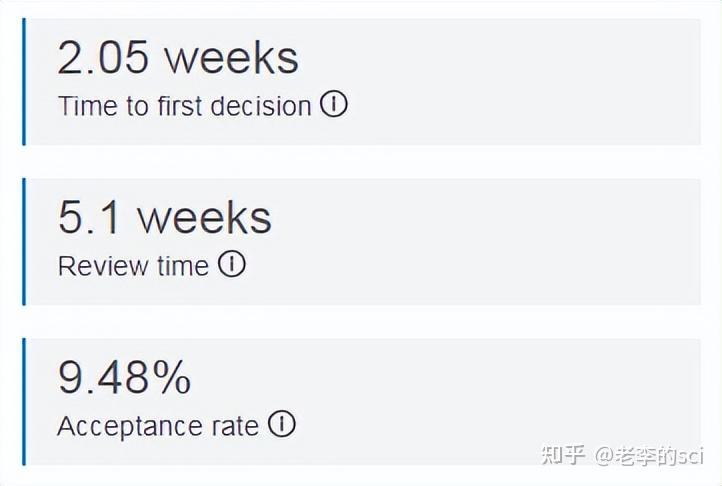
Task: Click the percent sign after 9.48
Action: (x=172, y=377)
